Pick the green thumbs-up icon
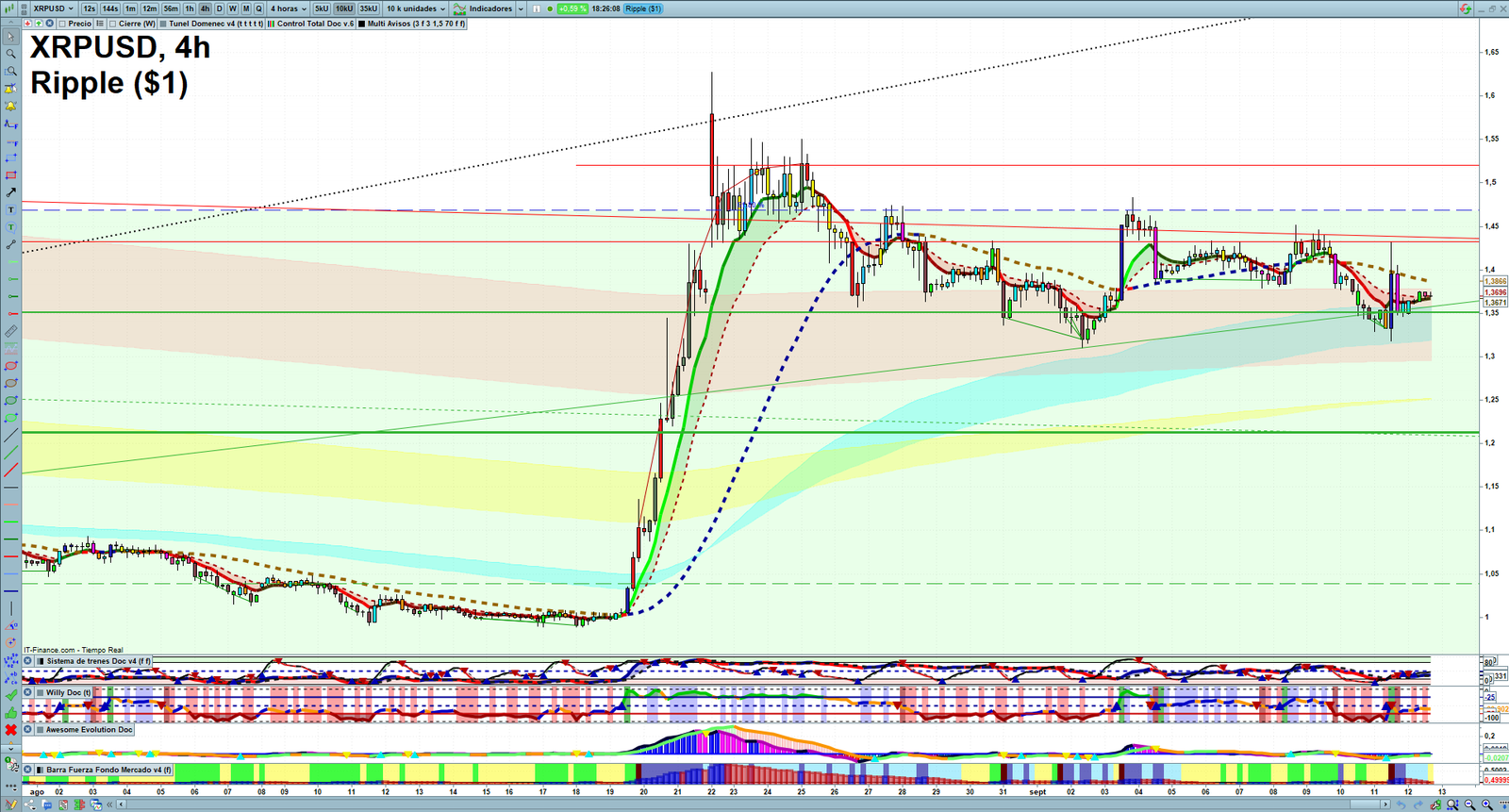The width and height of the screenshot is (1509, 812). (11, 711)
